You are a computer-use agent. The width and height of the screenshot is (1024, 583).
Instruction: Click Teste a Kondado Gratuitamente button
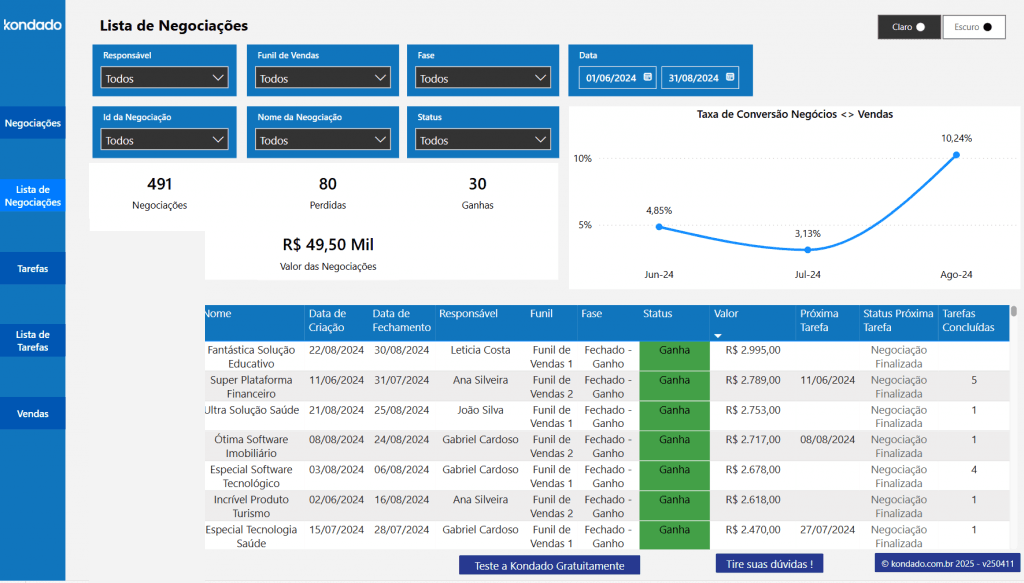pyautogui.click(x=549, y=565)
